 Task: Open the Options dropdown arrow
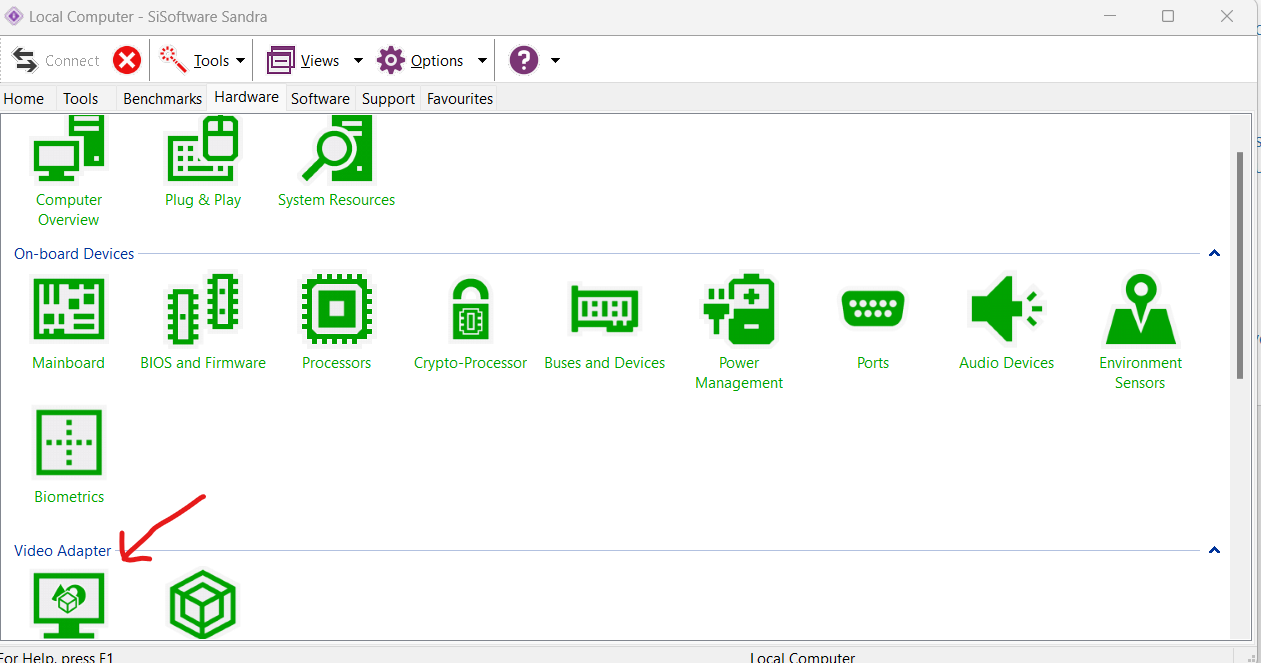tap(482, 61)
